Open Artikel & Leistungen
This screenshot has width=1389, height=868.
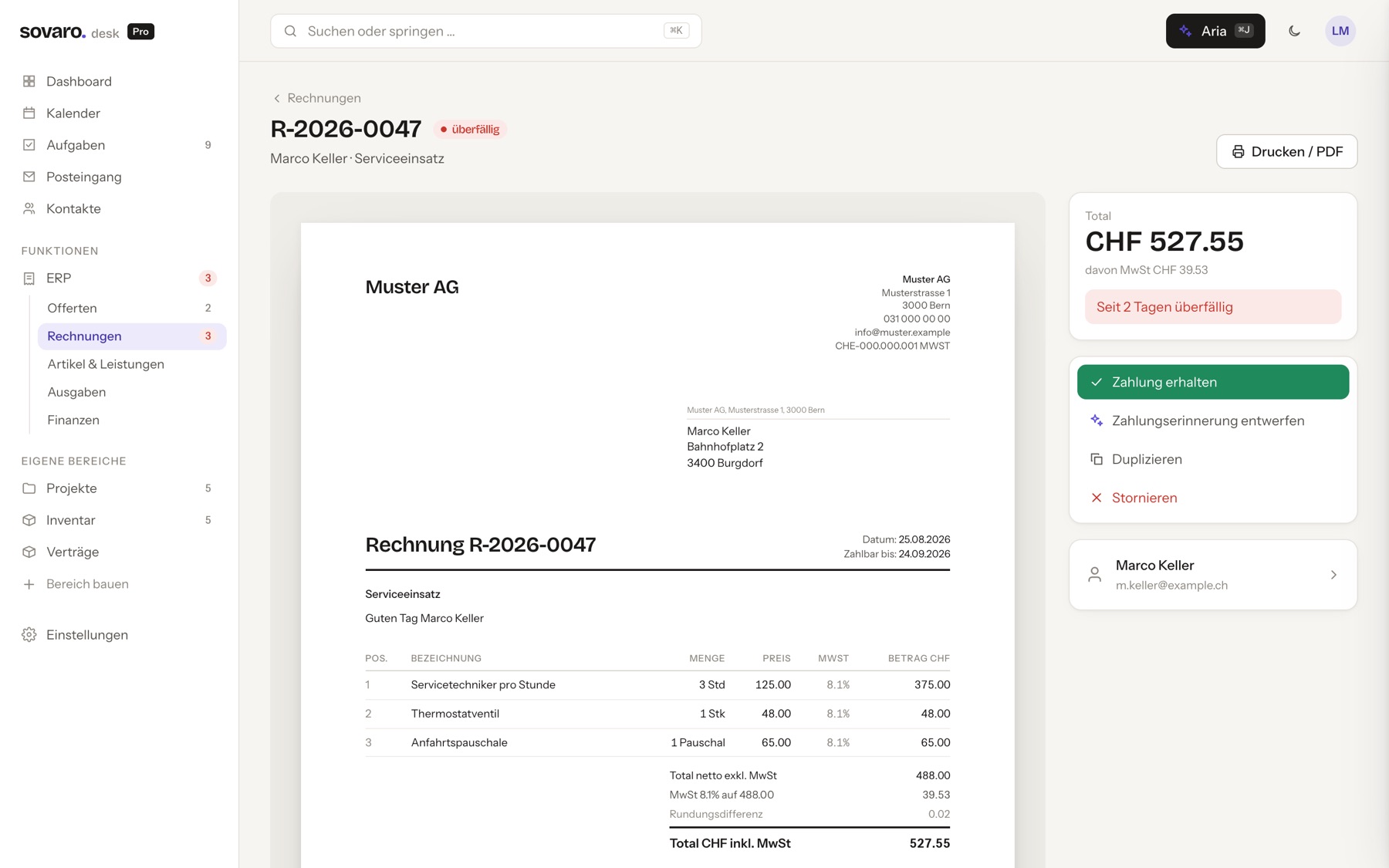132,364
